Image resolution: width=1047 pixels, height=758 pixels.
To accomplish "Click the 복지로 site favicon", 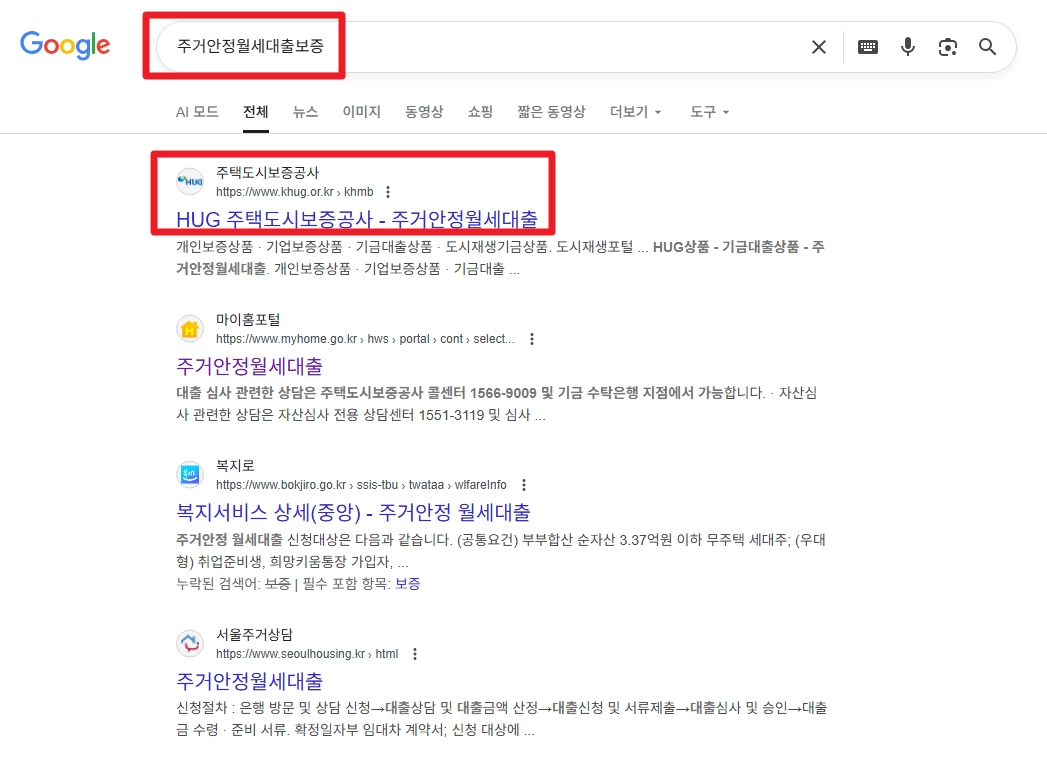I will [190, 473].
